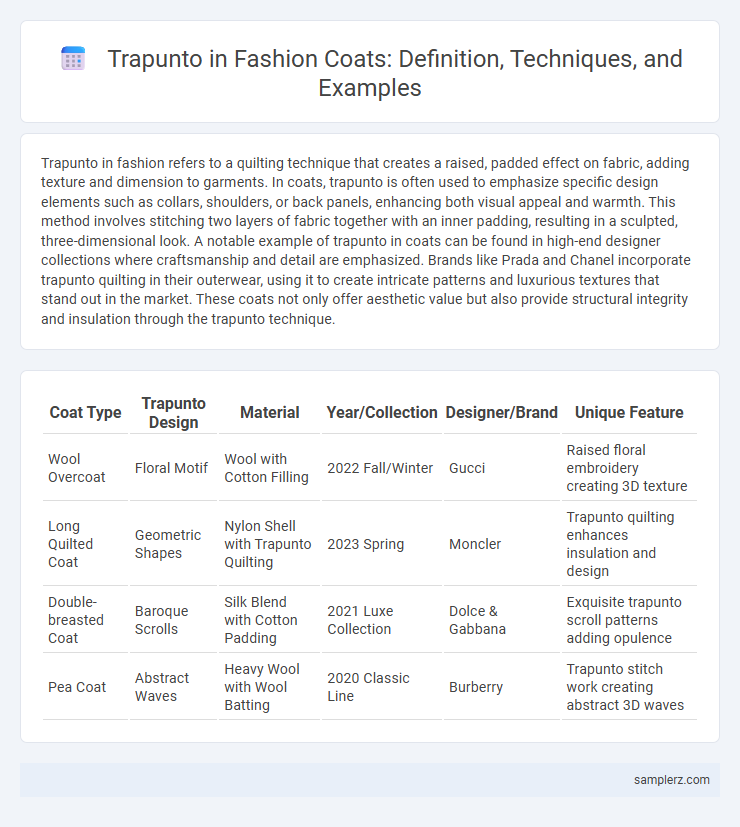Click the quilting enhances insulation feature cell
The image size is (740, 827).
(x=629, y=544)
